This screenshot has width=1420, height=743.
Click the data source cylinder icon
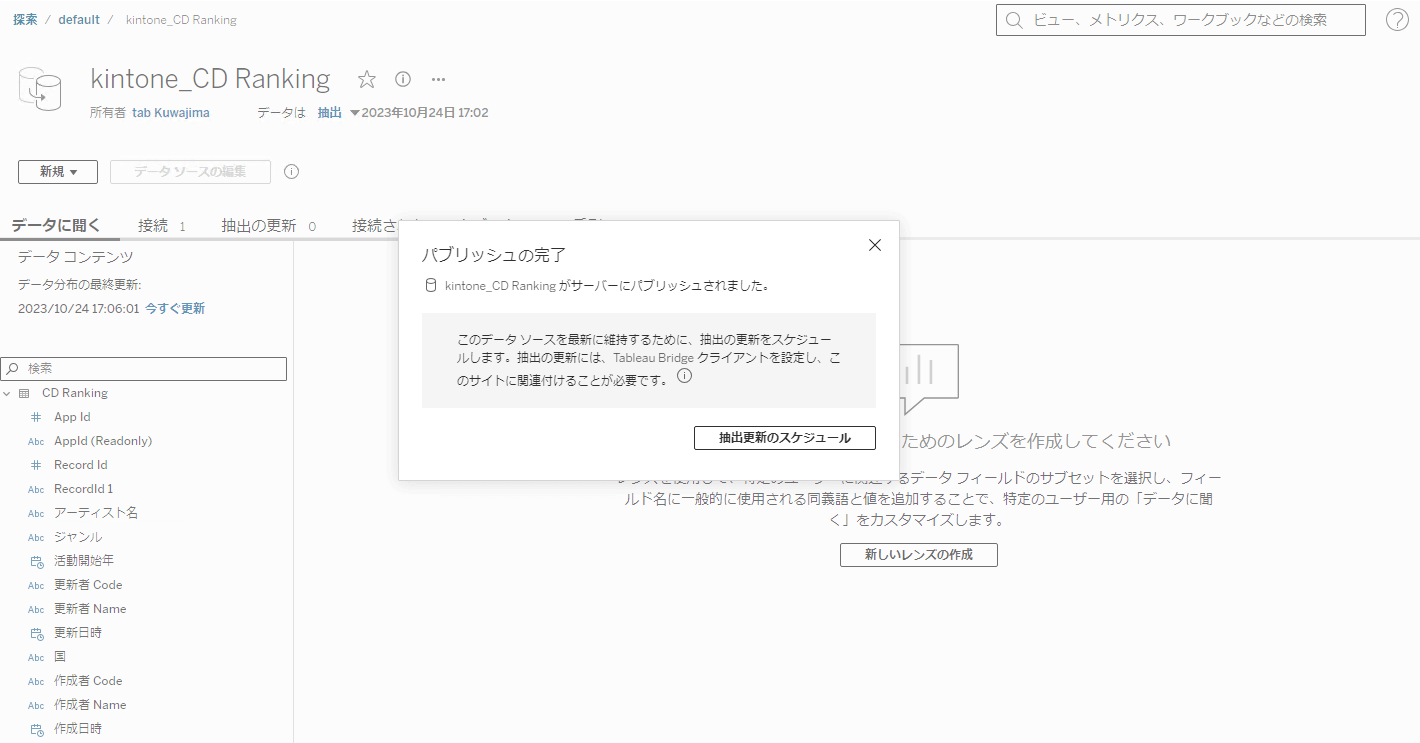tap(41, 87)
